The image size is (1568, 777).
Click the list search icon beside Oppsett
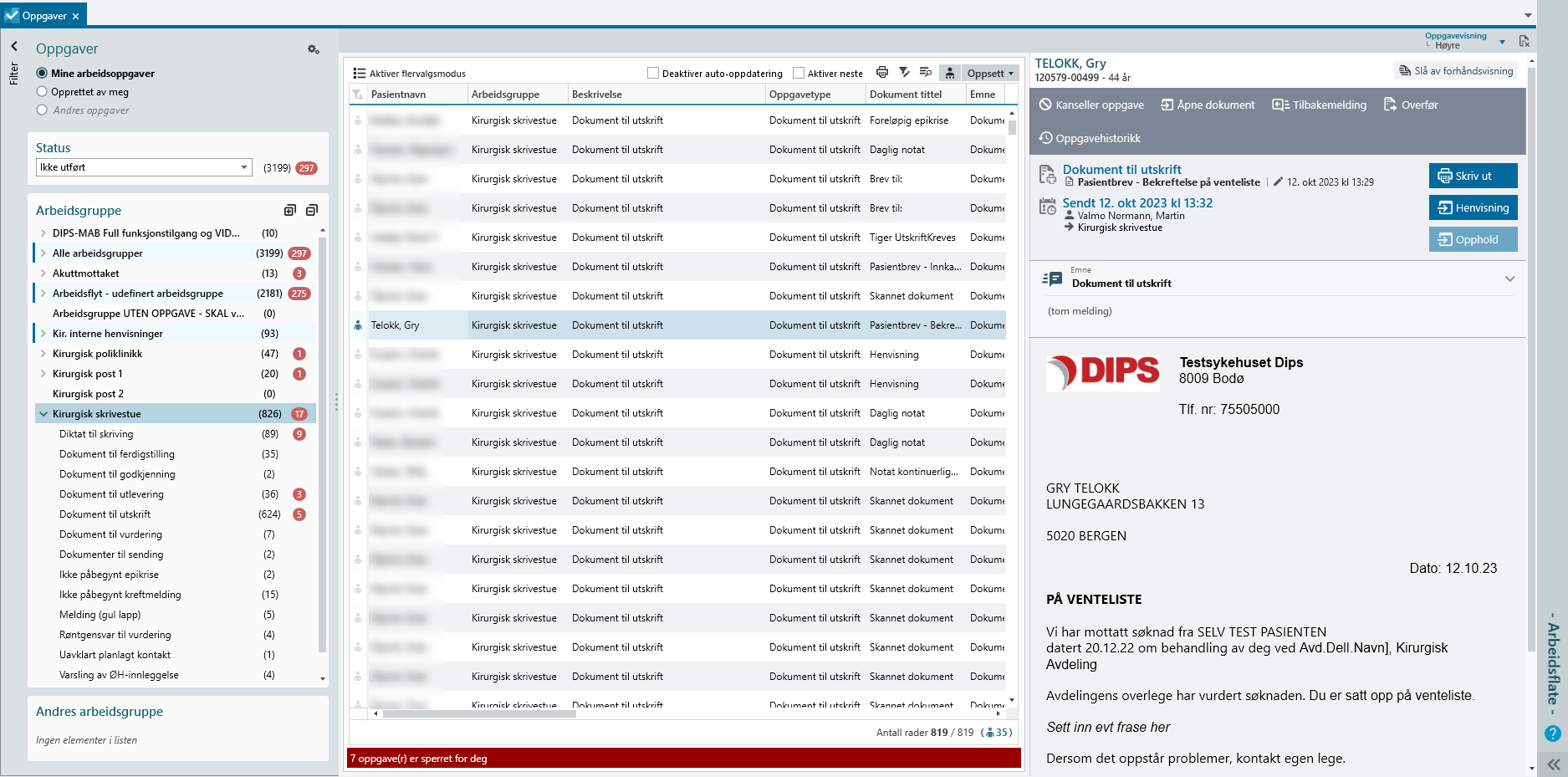[926, 73]
